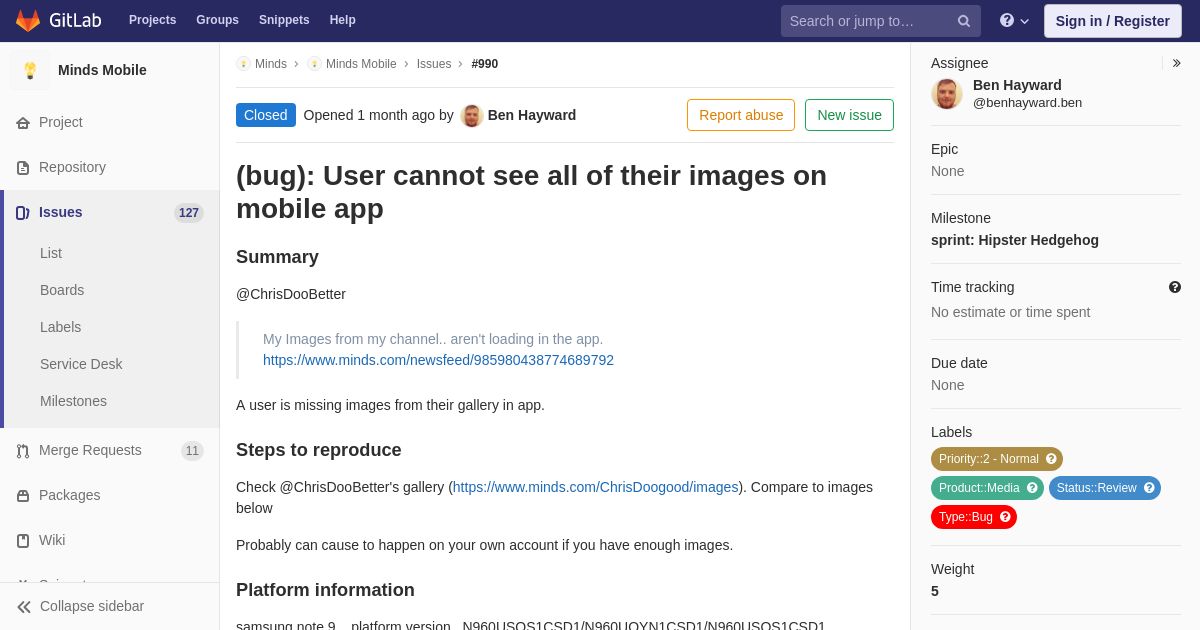Click the 'Platform information' heading
Image resolution: width=1200 pixels, height=630 pixels.
coord(325,590)
